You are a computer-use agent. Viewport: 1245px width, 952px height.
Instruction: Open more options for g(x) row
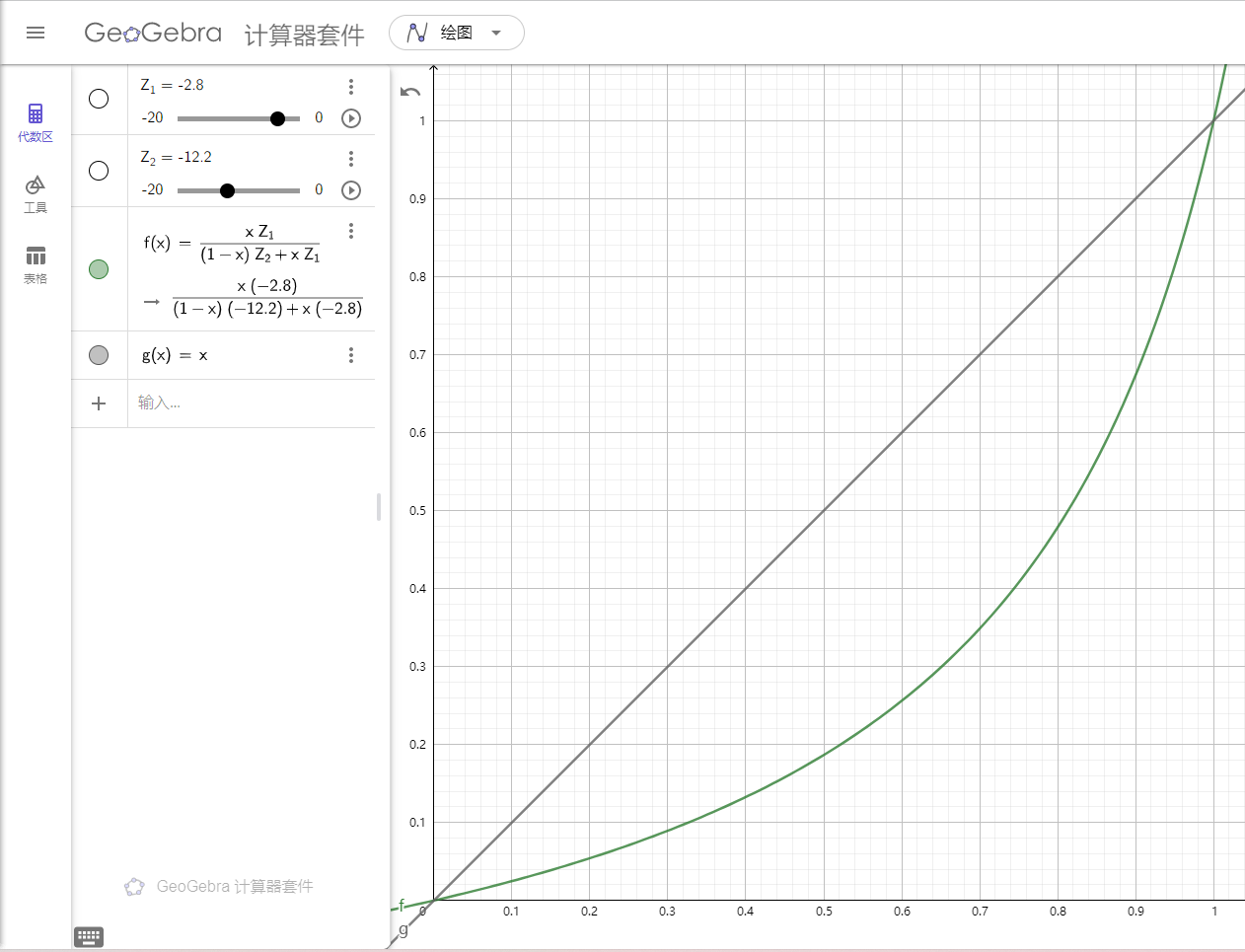[x=351, y=355]
